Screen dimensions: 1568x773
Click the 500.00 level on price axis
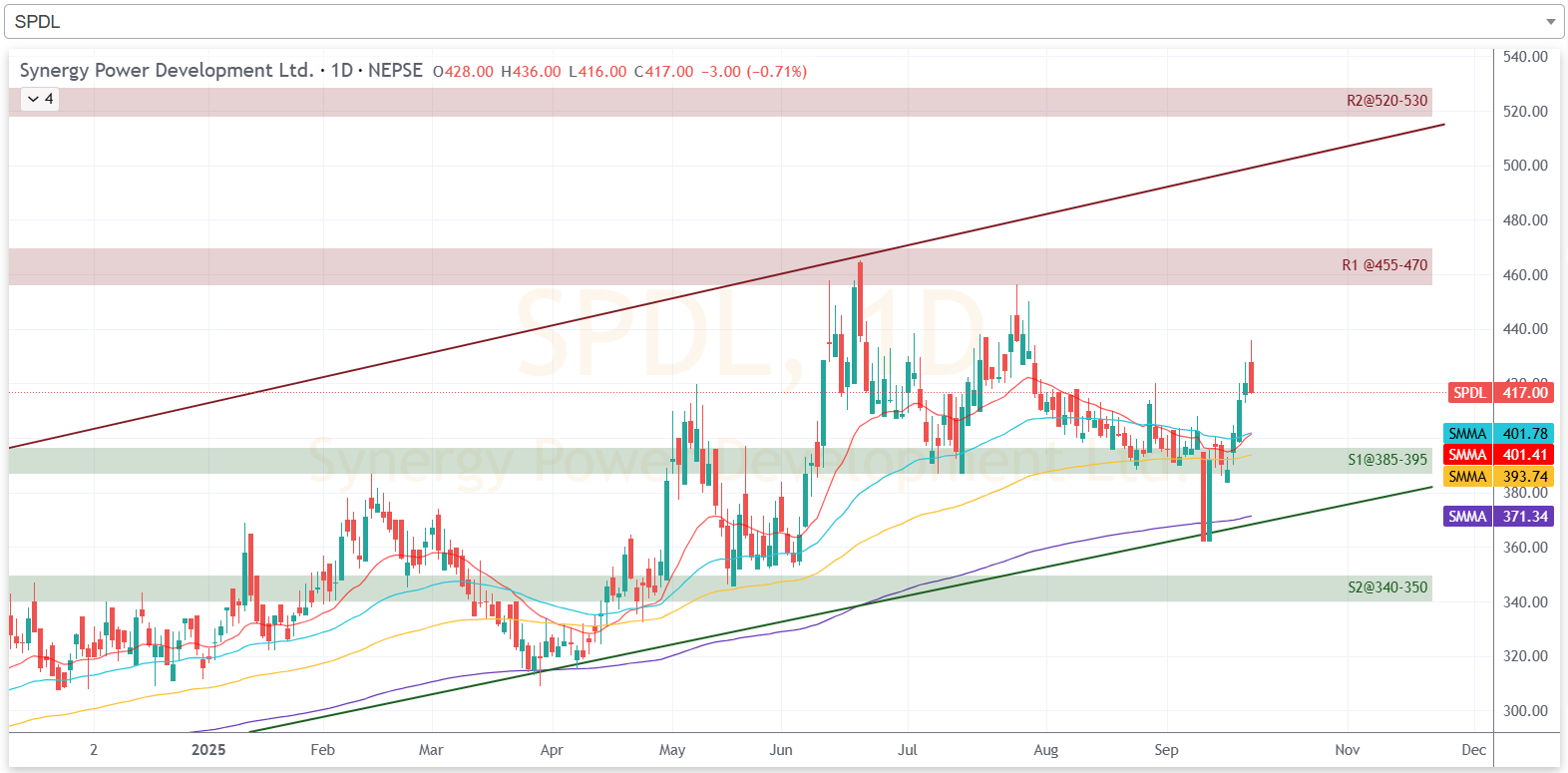tap(1525, 166)
